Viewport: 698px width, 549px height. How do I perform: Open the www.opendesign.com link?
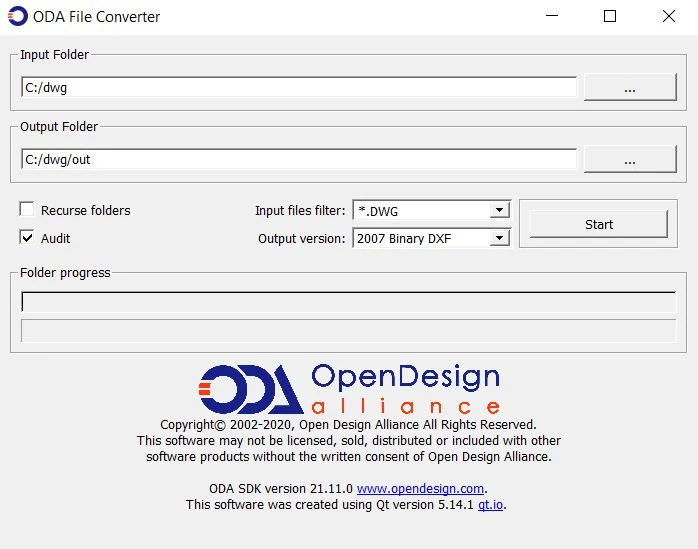pyautogui.click(x=420, y=489)
